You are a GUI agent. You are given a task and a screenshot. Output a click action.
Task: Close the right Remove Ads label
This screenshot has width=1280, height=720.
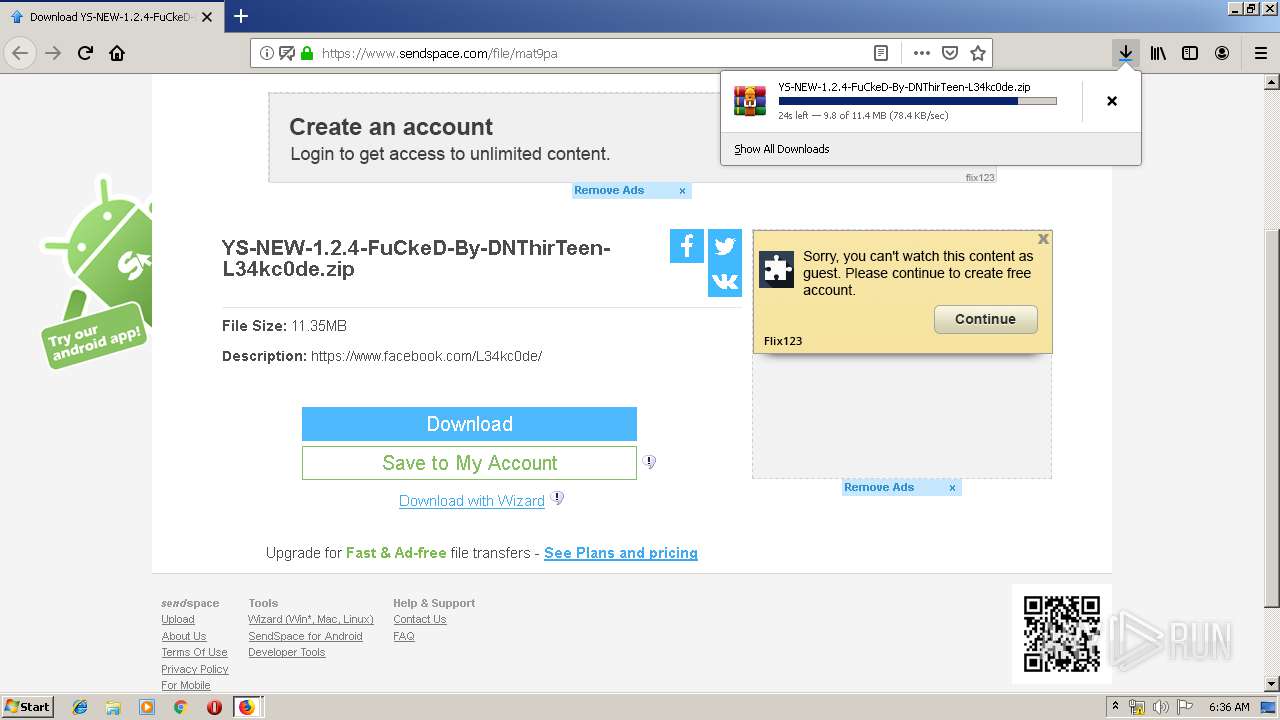tap(953, 488)
